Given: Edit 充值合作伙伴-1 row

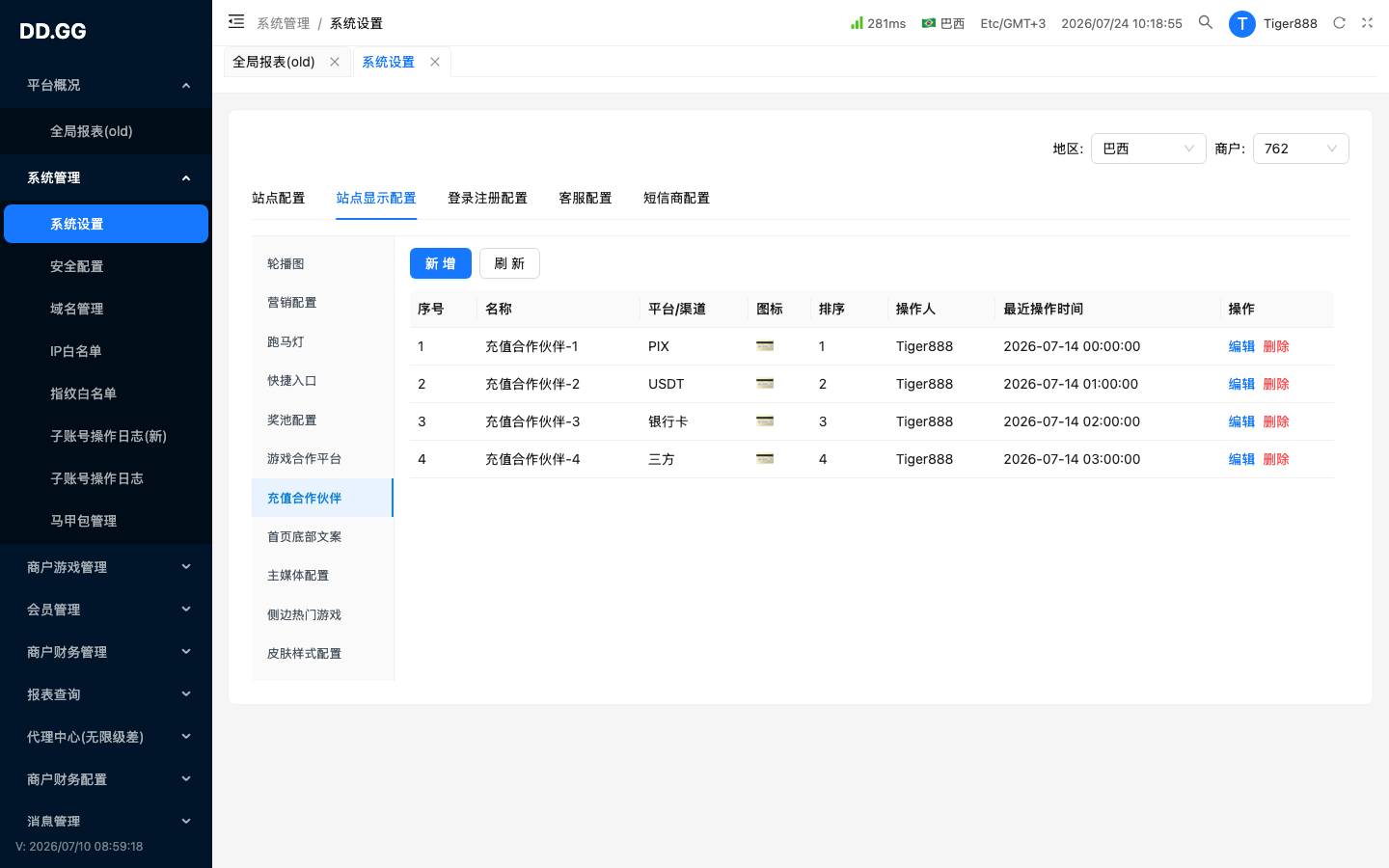Looking at the screenshot, I should [1241, 346].
